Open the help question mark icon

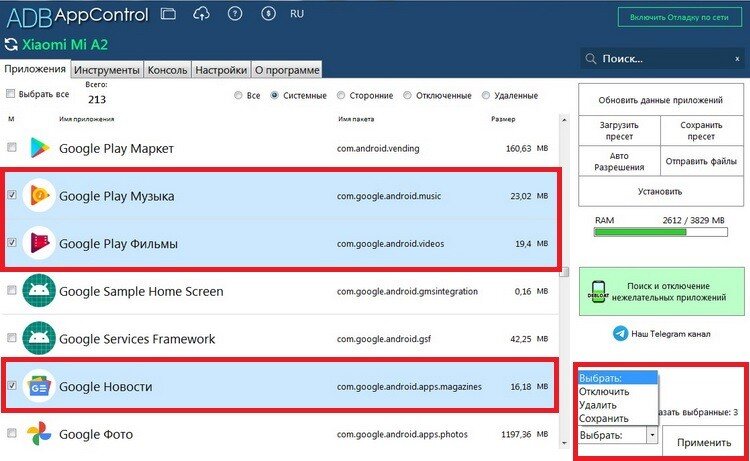(235, 14)
